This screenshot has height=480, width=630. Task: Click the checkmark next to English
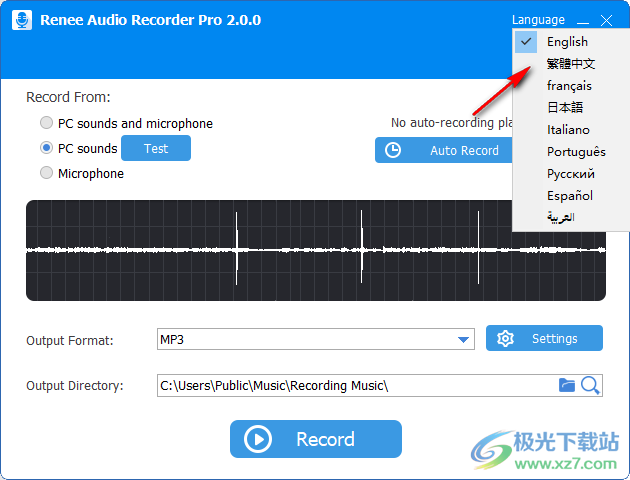[526, 42]
